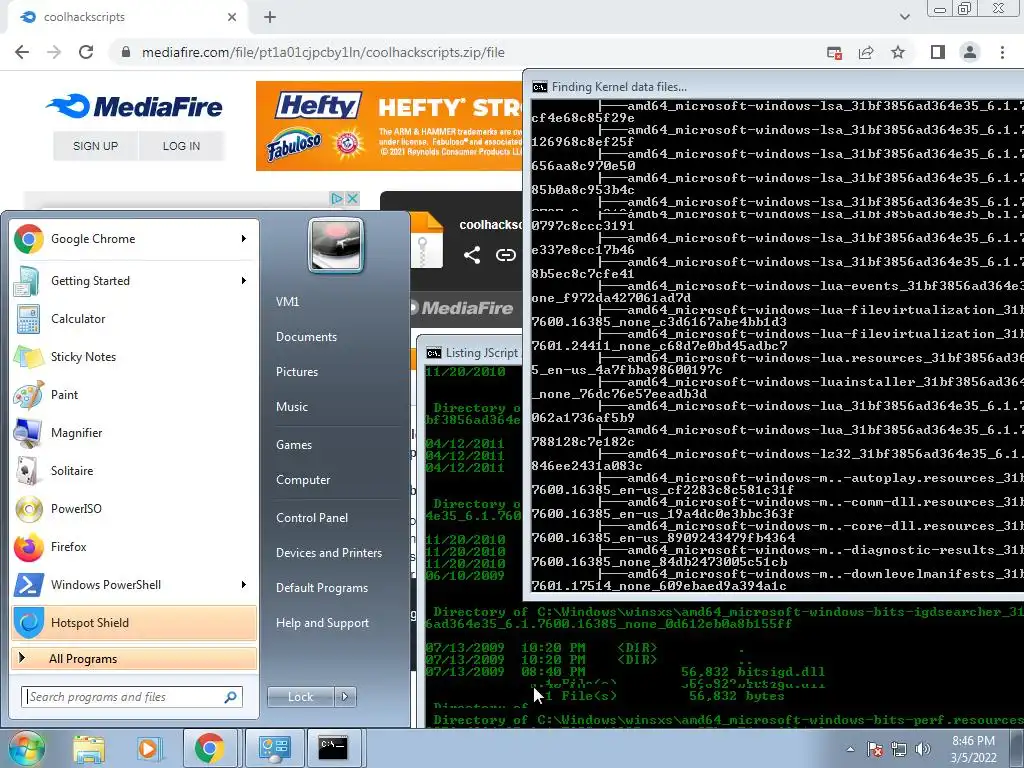This screenshot has width=1024, height=768.
Task: Click the file share icon on MediaFire
Action: [472, 255]
